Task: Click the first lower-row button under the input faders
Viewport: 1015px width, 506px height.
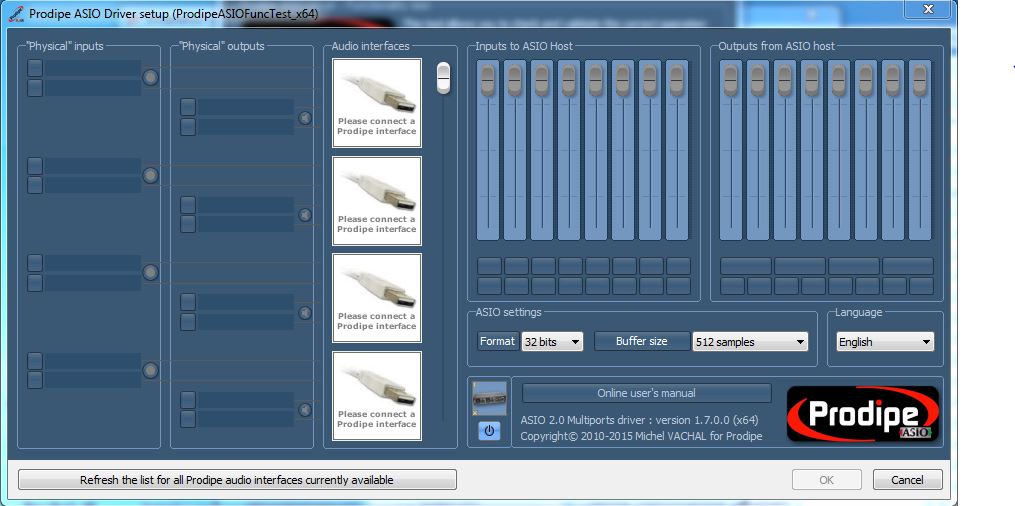Action: (489, 286)
